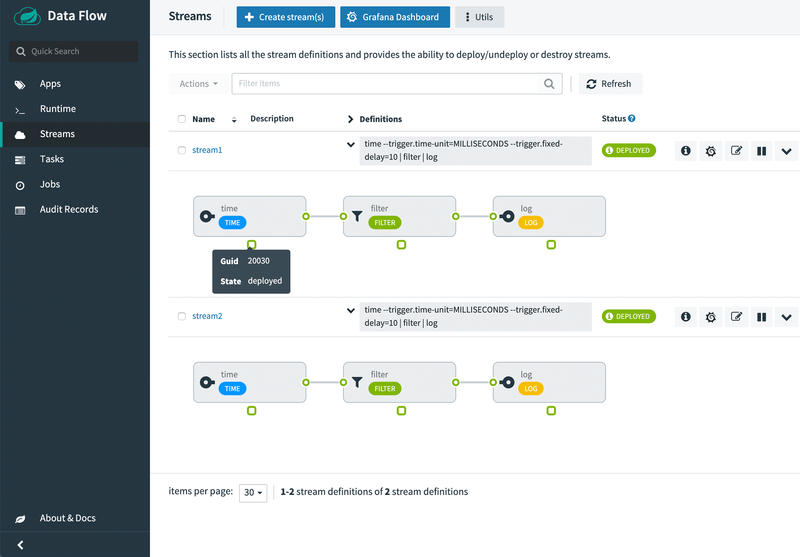Click instance square under stream2 filter node
Screen dimensions: 800x557
[402, 411]
